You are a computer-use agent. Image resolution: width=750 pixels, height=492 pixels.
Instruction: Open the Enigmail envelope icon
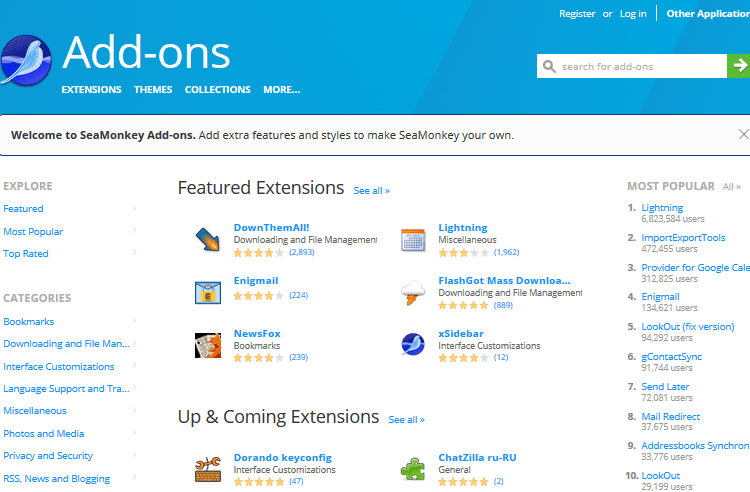pyautogui.click(x=208, y=292)
